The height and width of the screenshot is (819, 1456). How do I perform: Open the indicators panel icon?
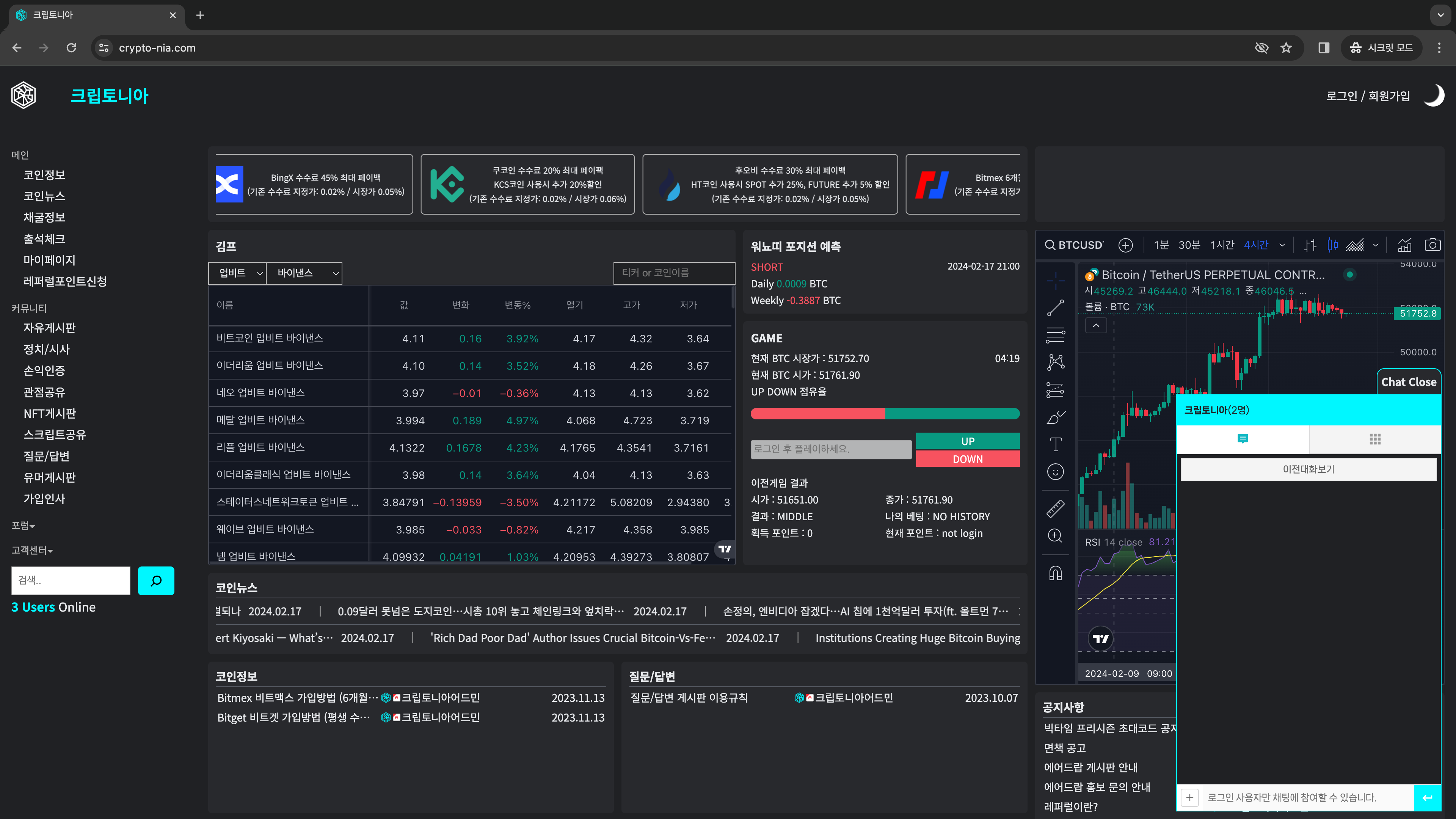1405,245
